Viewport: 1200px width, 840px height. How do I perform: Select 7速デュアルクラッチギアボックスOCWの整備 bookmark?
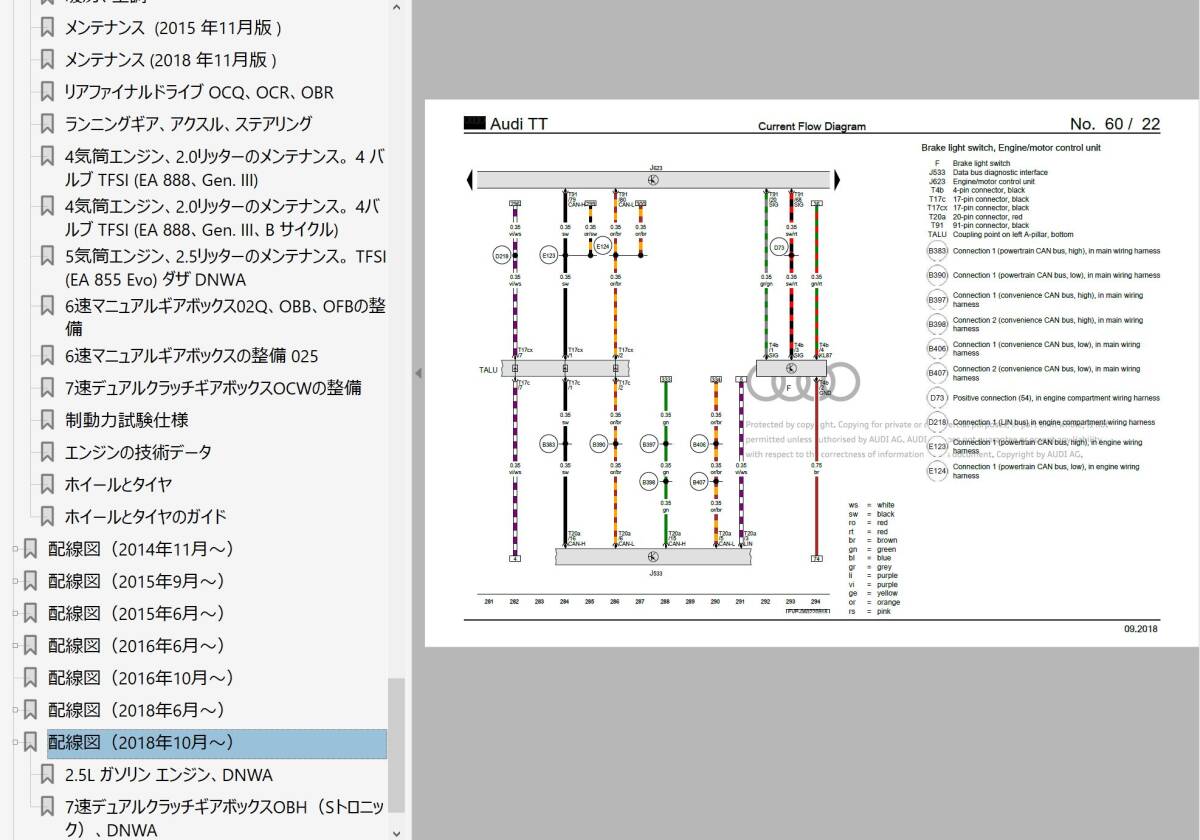pyautogui.click(x=213, y=387)
